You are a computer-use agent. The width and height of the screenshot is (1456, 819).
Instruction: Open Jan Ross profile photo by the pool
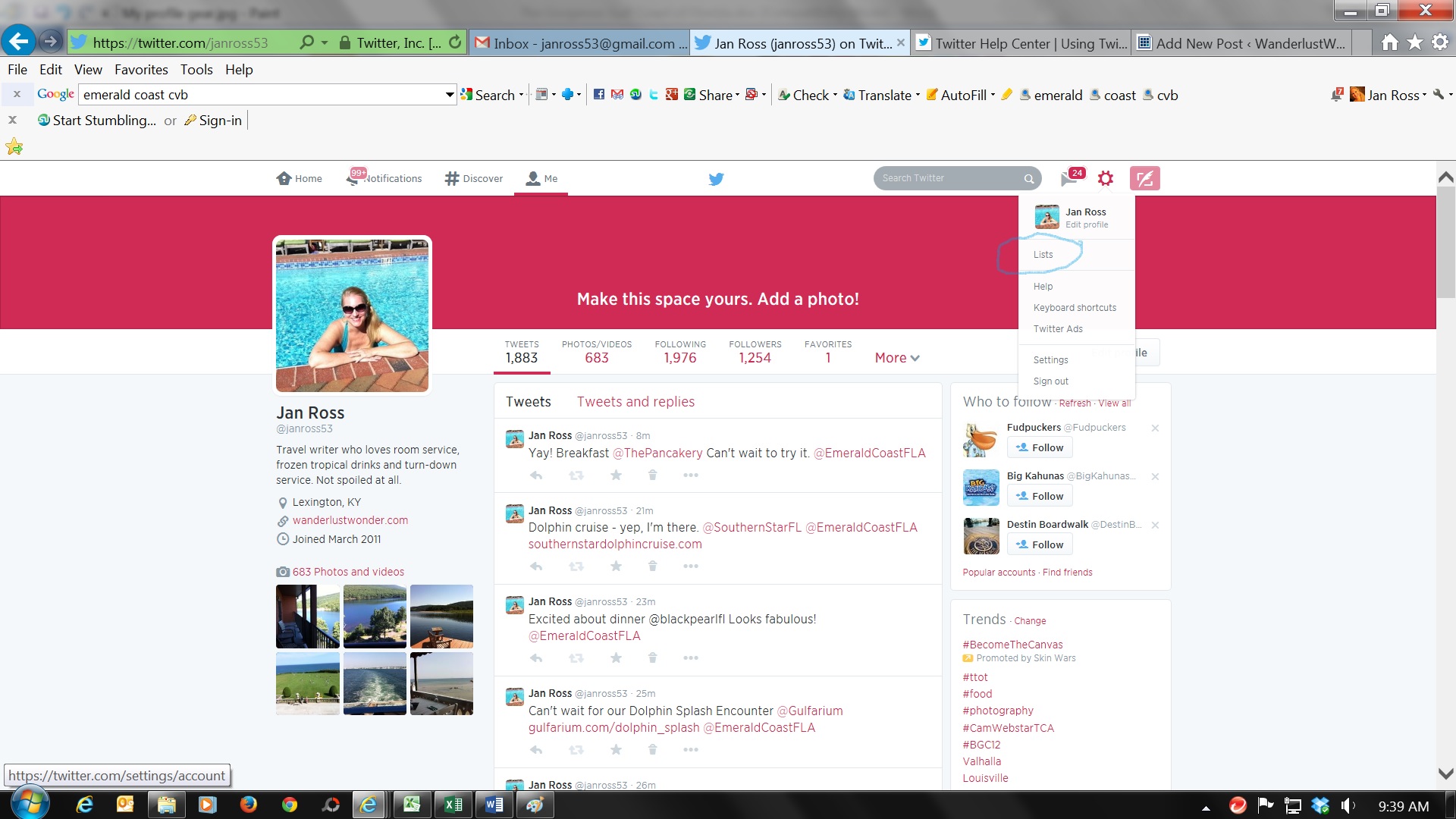[352, 315]
